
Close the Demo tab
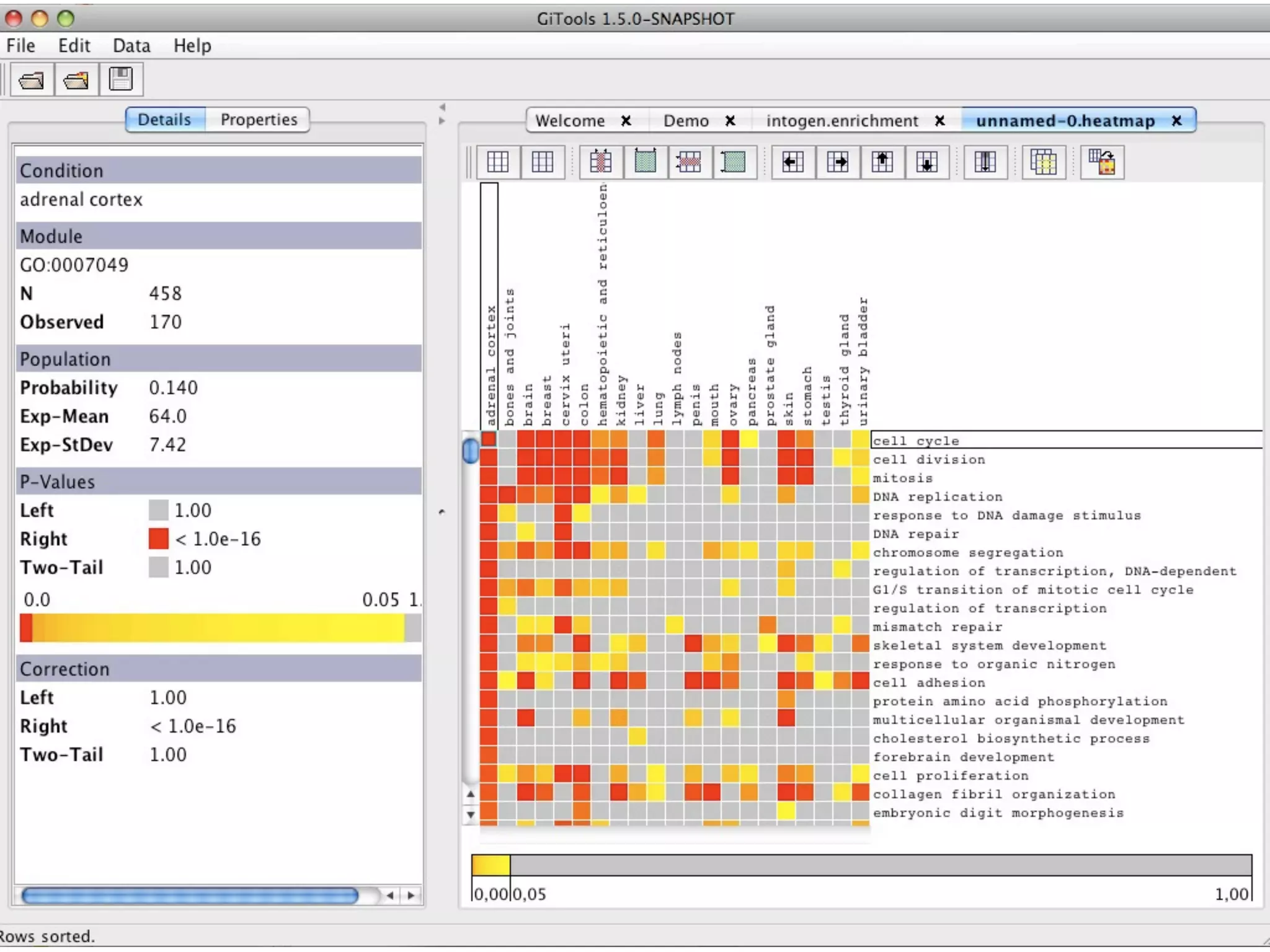pos(730,121)
